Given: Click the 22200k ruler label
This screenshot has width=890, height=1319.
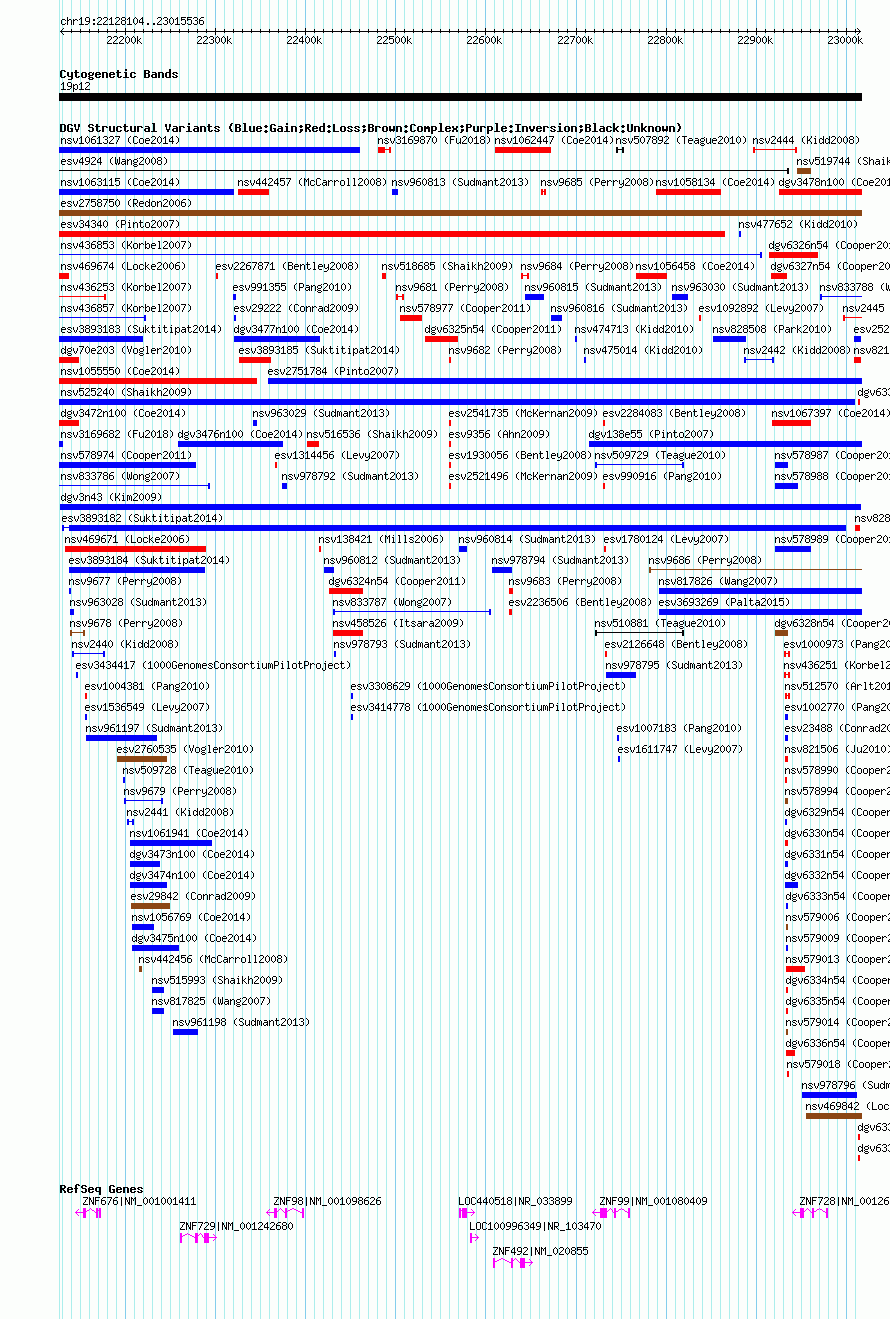Looking at the screenshot, I should pyautogui.click(x=123, y=40).
